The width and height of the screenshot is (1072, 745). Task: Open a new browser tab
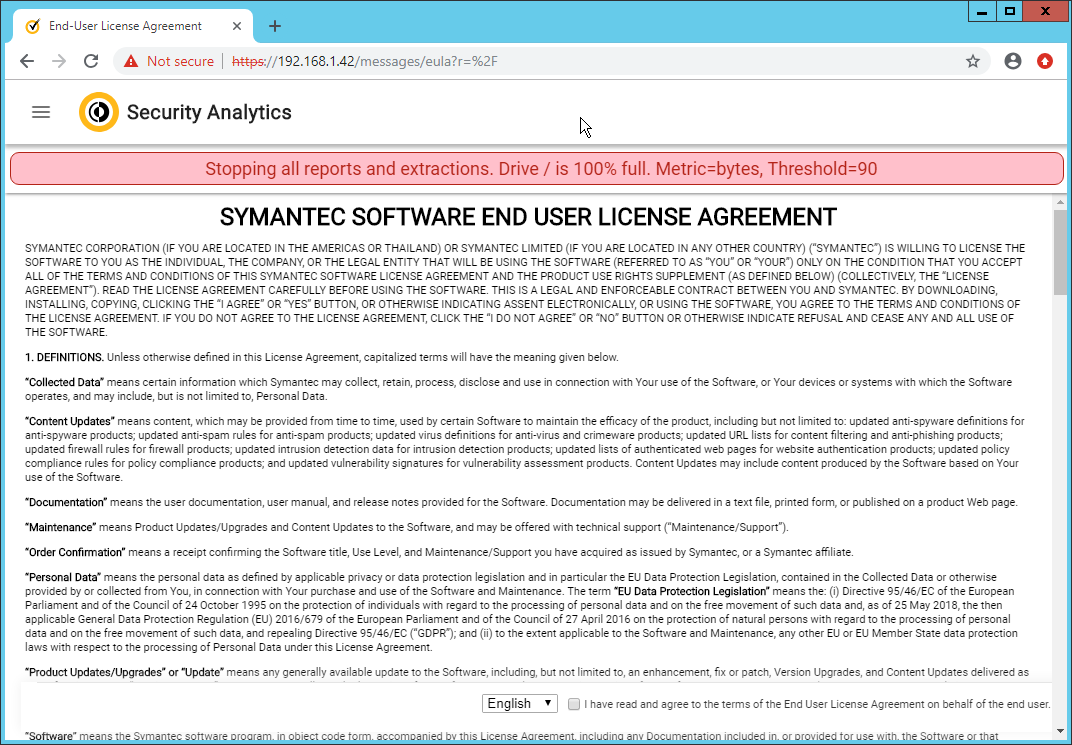(275, 26)
